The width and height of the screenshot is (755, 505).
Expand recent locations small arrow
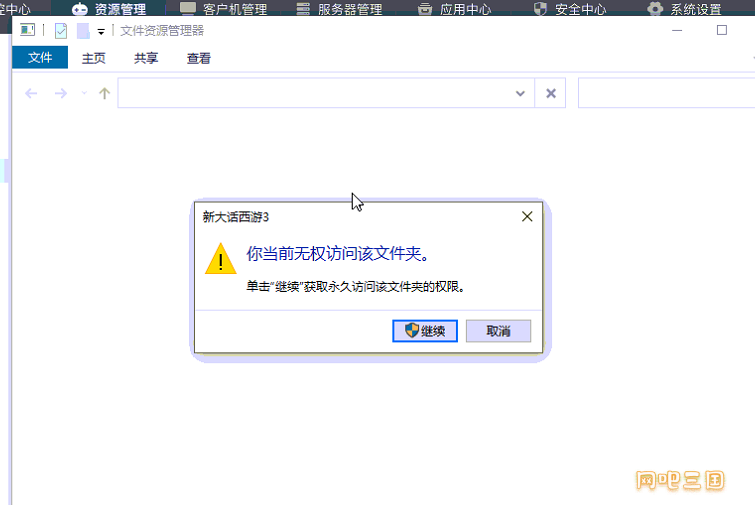[x=84, y=93]
